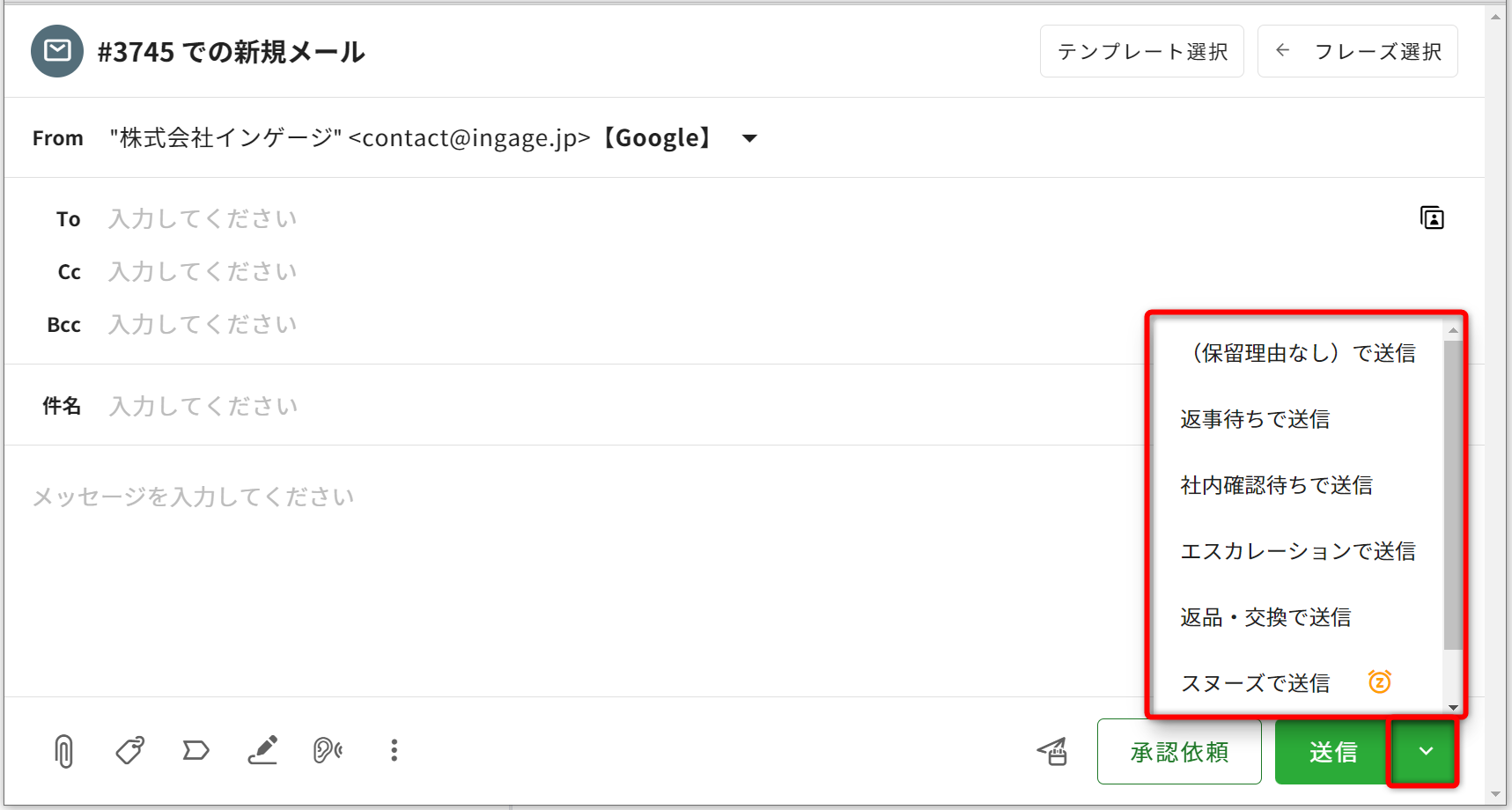The height and width of the screenshot is (810, 1512).
Task: Click the green 送信 button
Action: pos(1332,752)
